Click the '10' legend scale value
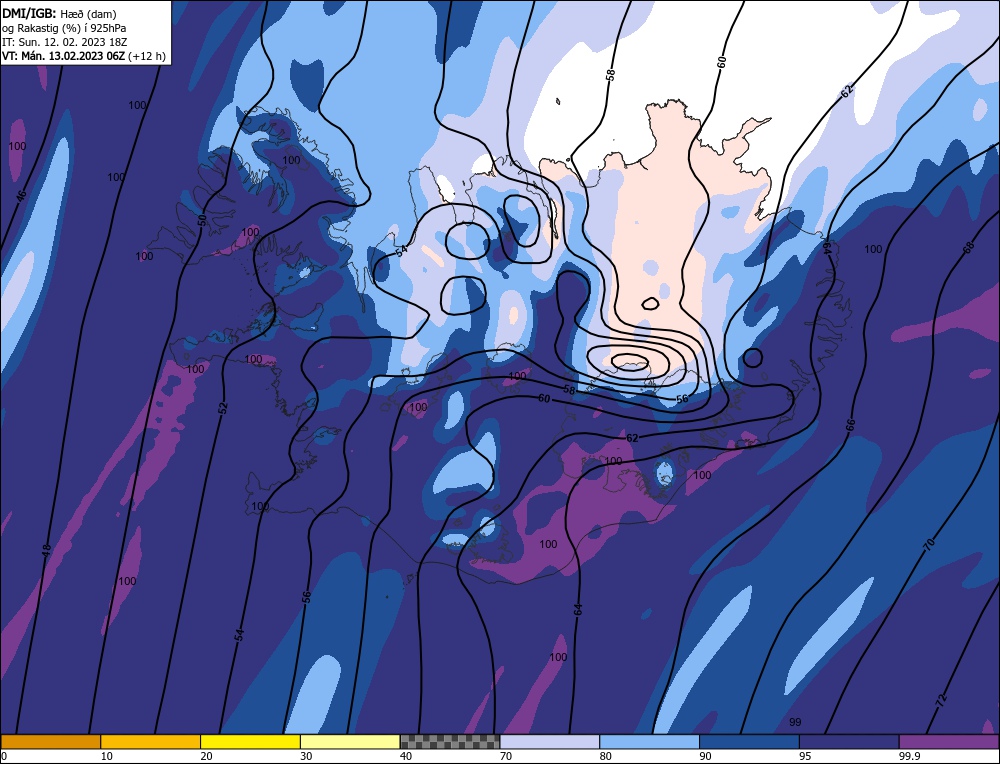Viewport: 1000px width, 764px height. (107, 756)
